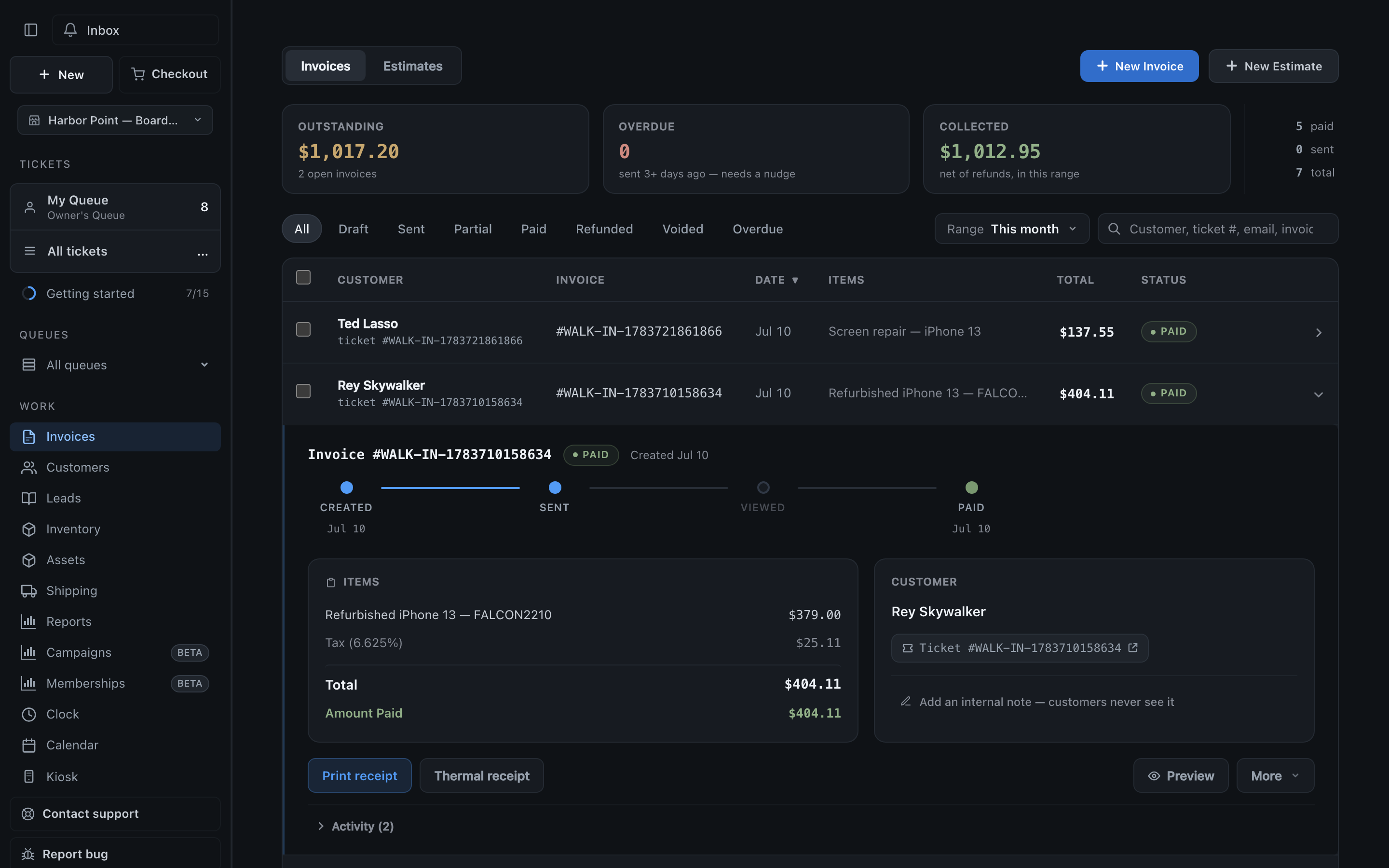1389x868 pixels.
Task: Click the VIEWED timeline step dot
Action: (763, 488)
